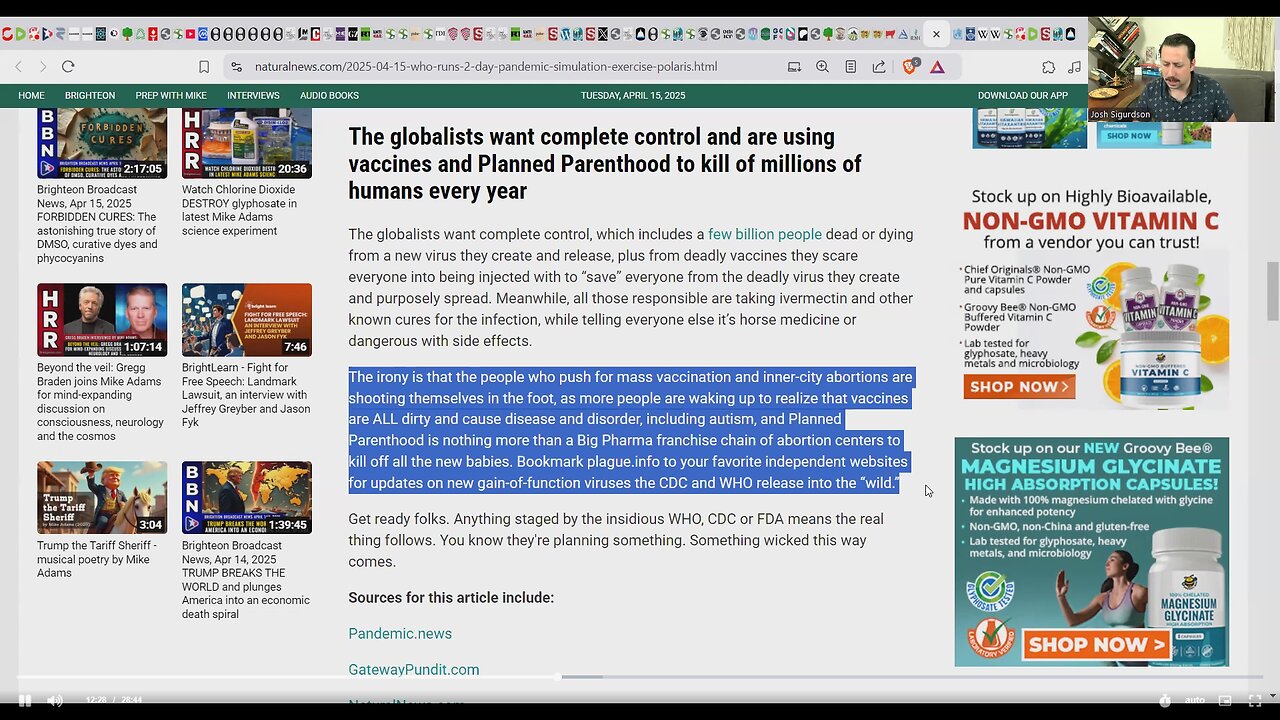
Task: Click Magnesium Glycinate ad SHOP NOW button
Action: point(1096,645)
